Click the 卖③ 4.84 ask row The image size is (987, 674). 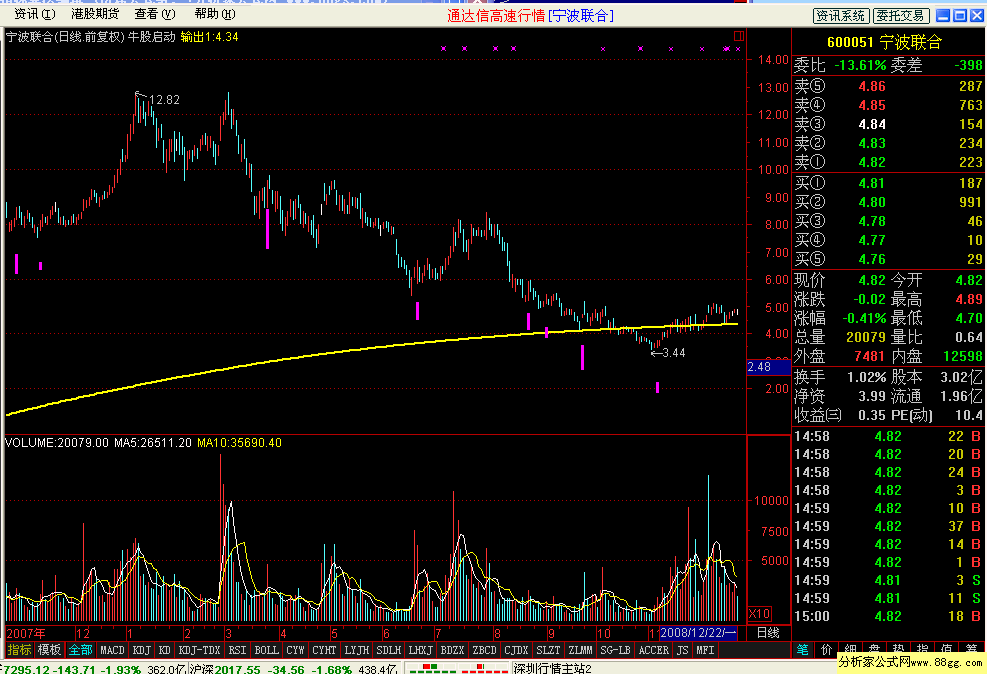(888, 124)
